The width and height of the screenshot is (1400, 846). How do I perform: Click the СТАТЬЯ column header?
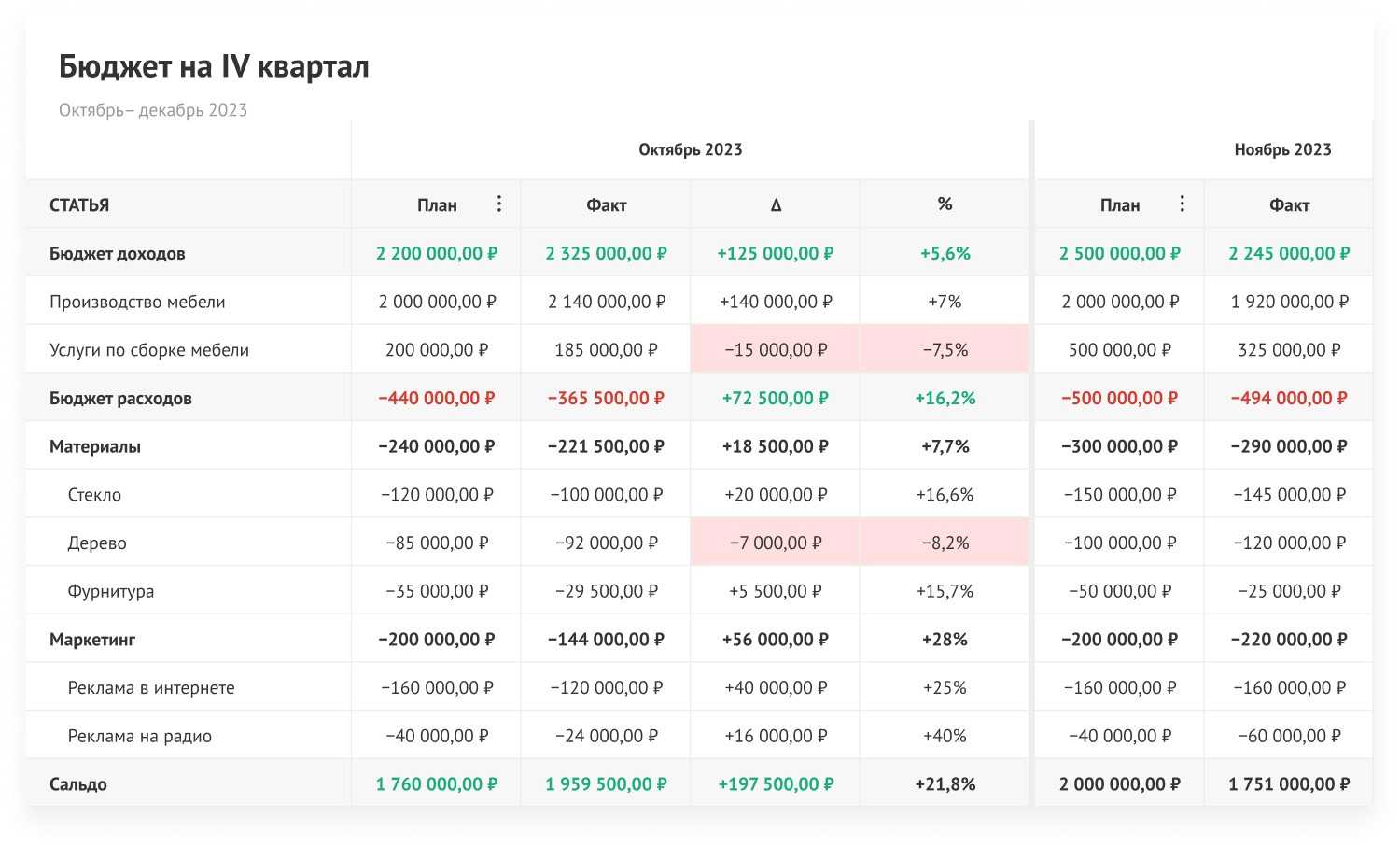click(x=79, y=204)
